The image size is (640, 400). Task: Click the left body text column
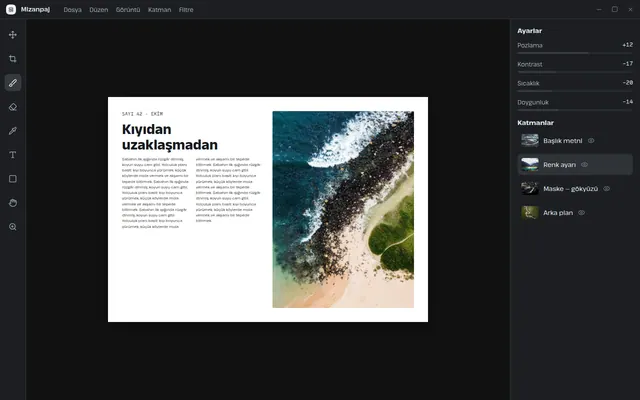click(x=155, y=193)
